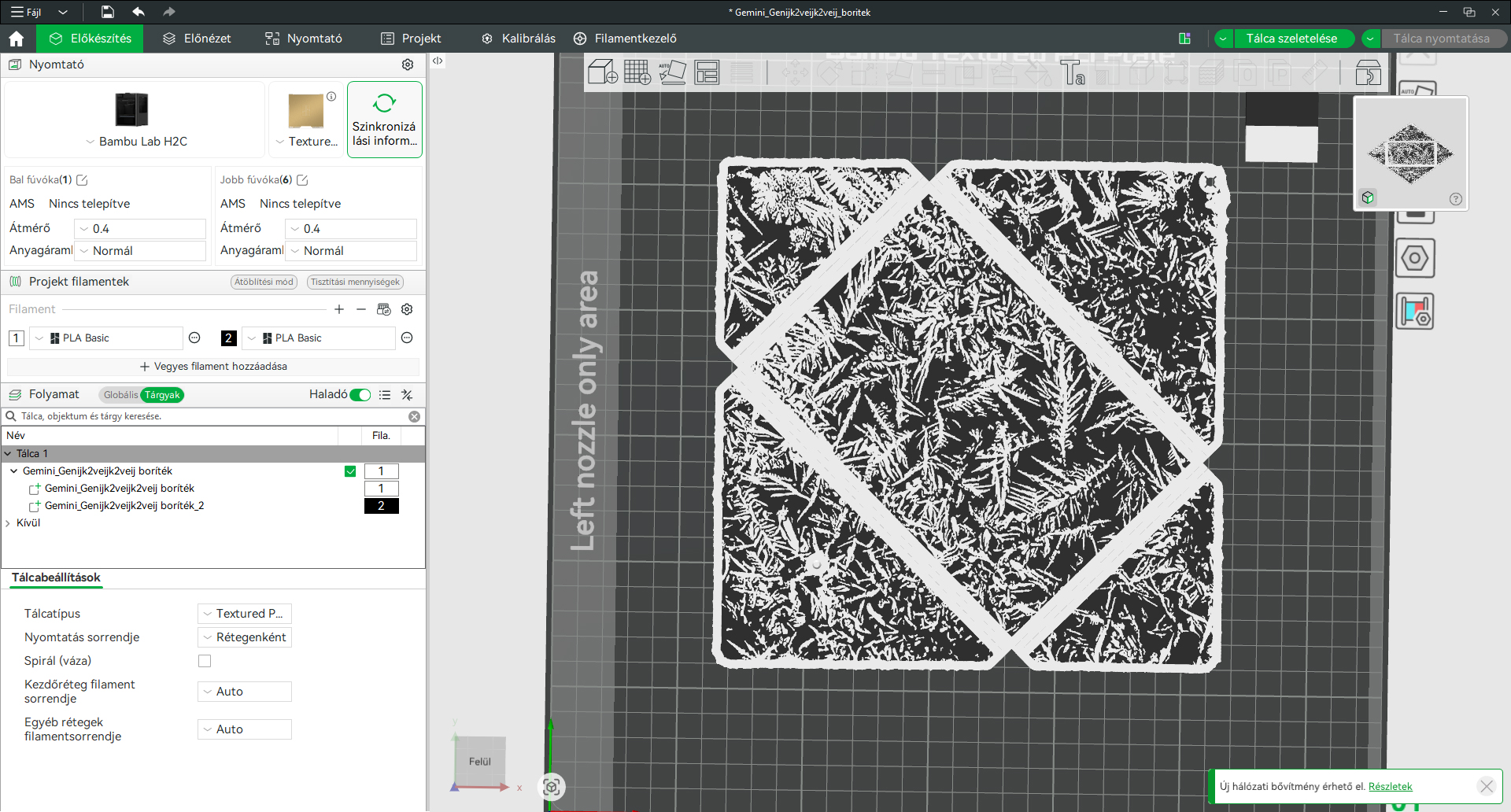Viewport: 1511px width, 812px height.
Task: Open filament 2 PLA Basic dropdown
Action: tap(319, 338)
